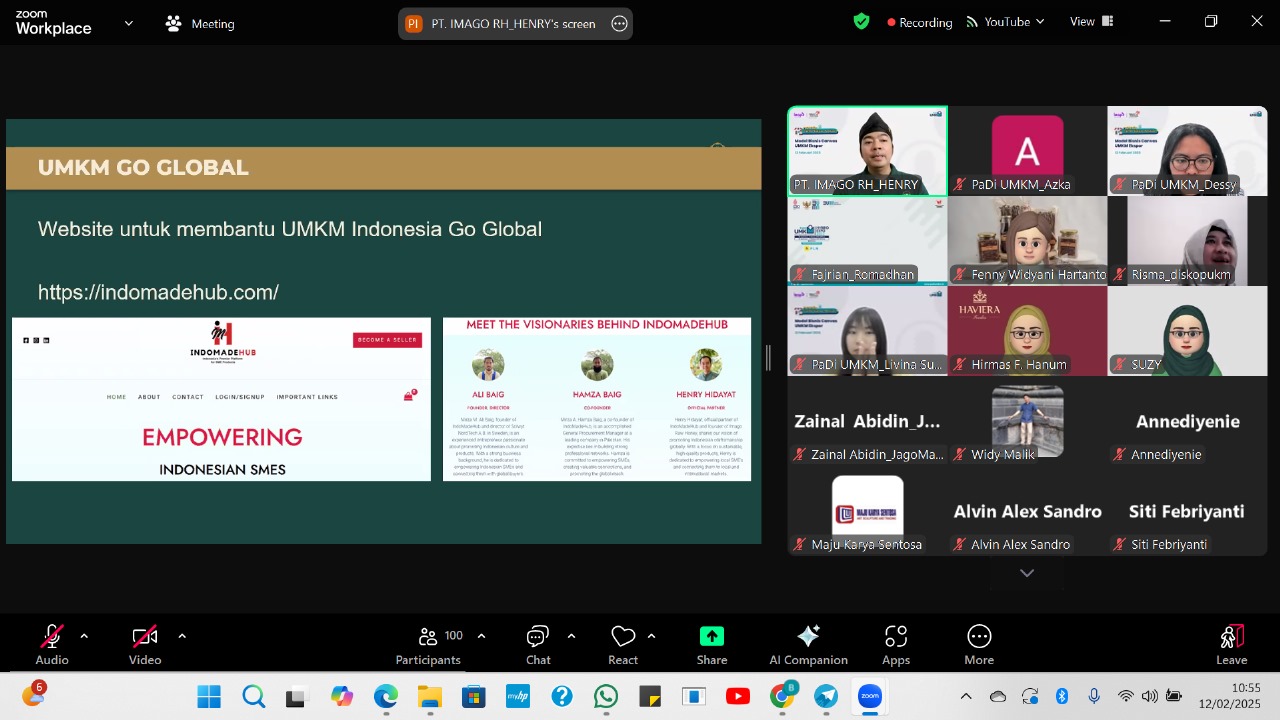Open the View layout dropdown

[1090, 22]
